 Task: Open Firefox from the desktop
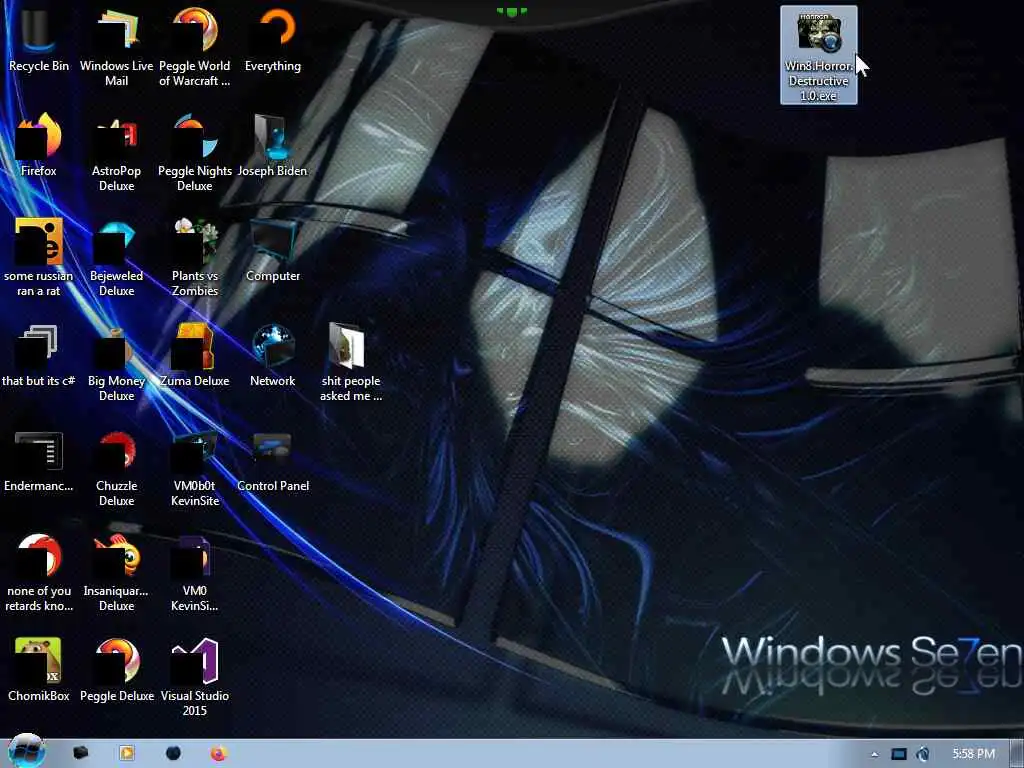point(39,144)
